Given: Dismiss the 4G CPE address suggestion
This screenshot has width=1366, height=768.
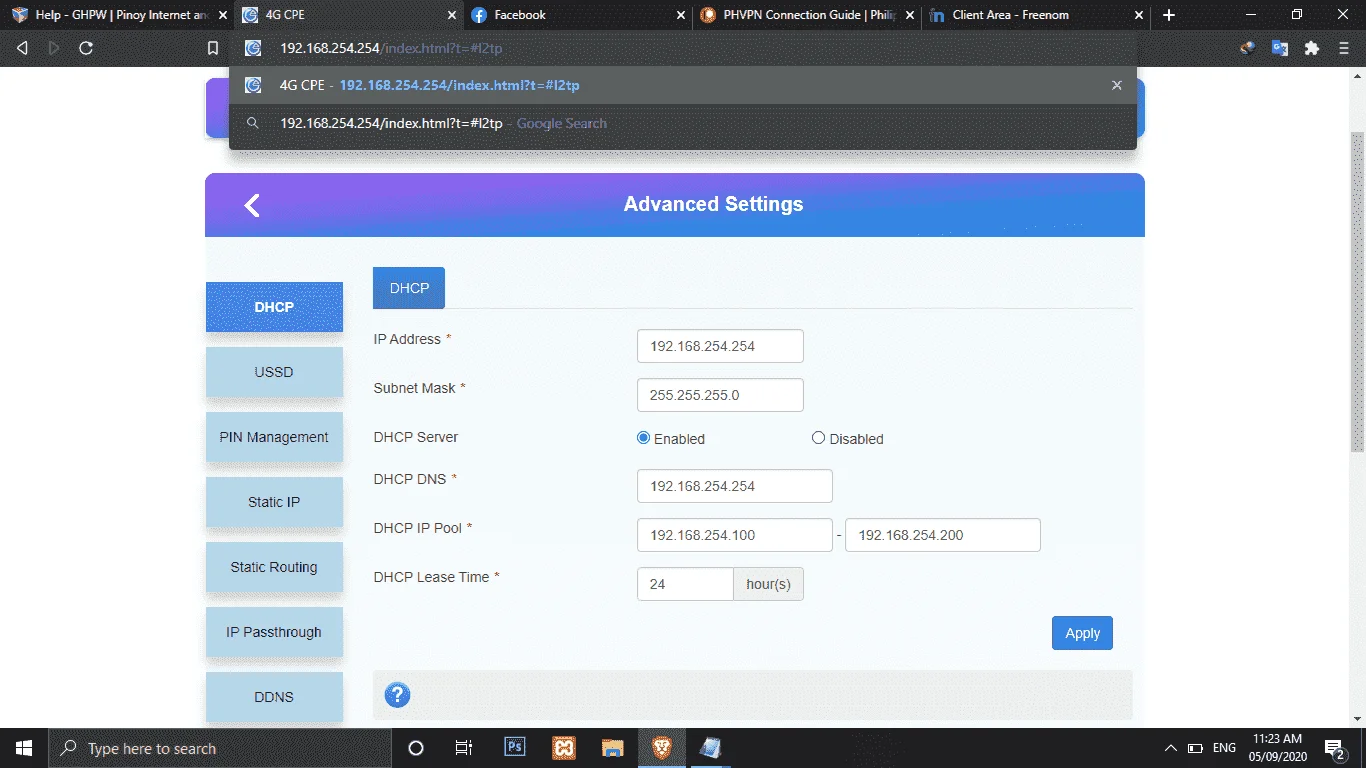Looking at the screenshot, I should point(1117,86).
